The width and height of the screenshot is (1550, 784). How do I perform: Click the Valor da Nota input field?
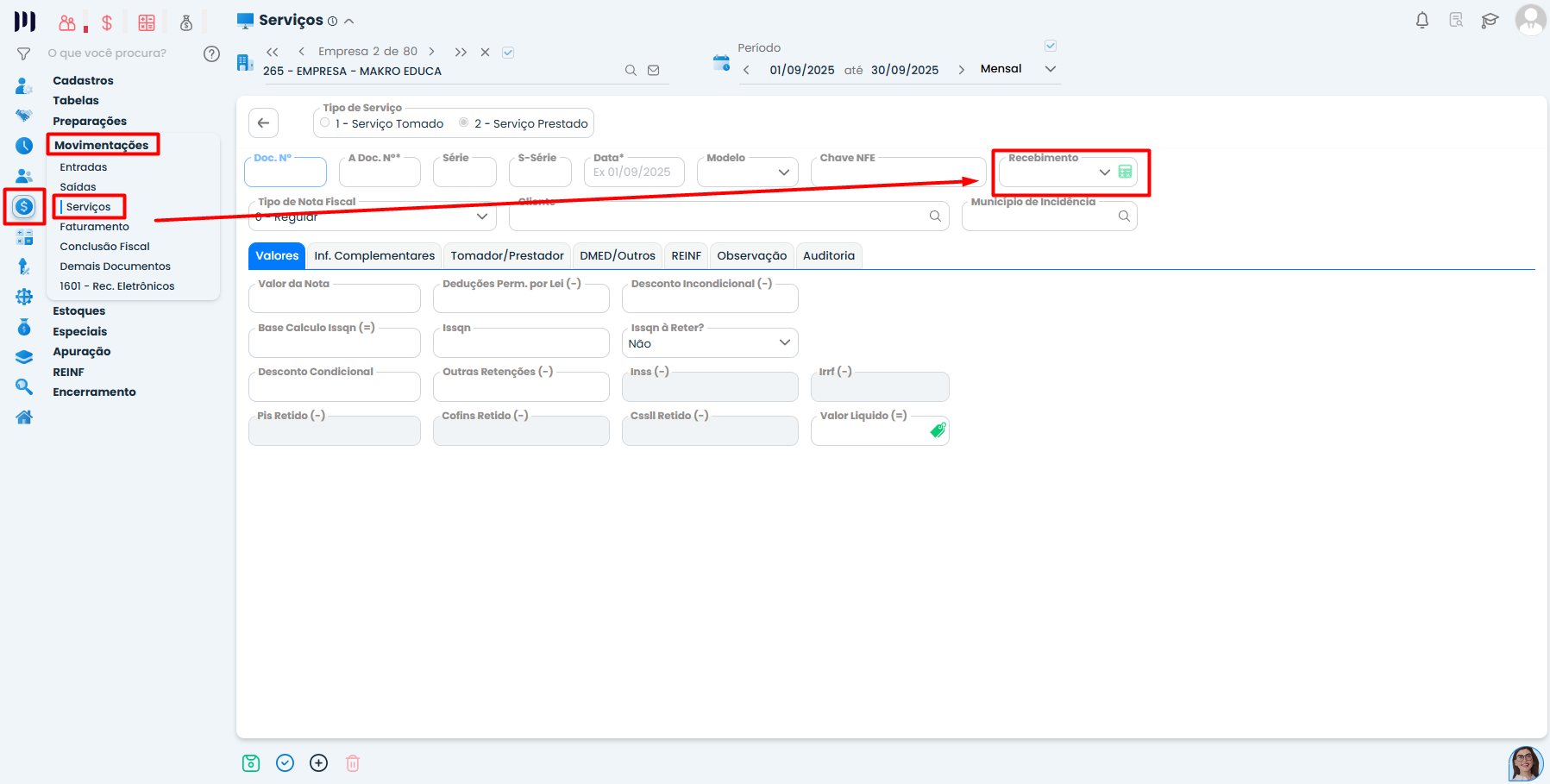point(335,299)
